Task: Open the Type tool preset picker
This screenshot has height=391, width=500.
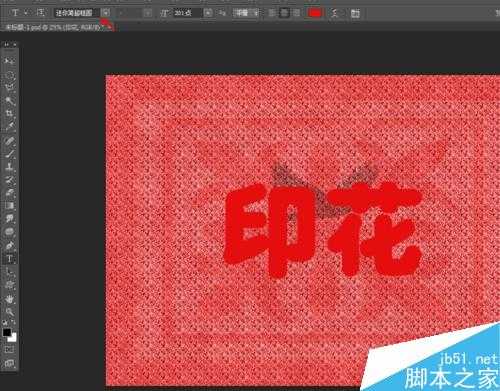Action: [x=19, y=13]
